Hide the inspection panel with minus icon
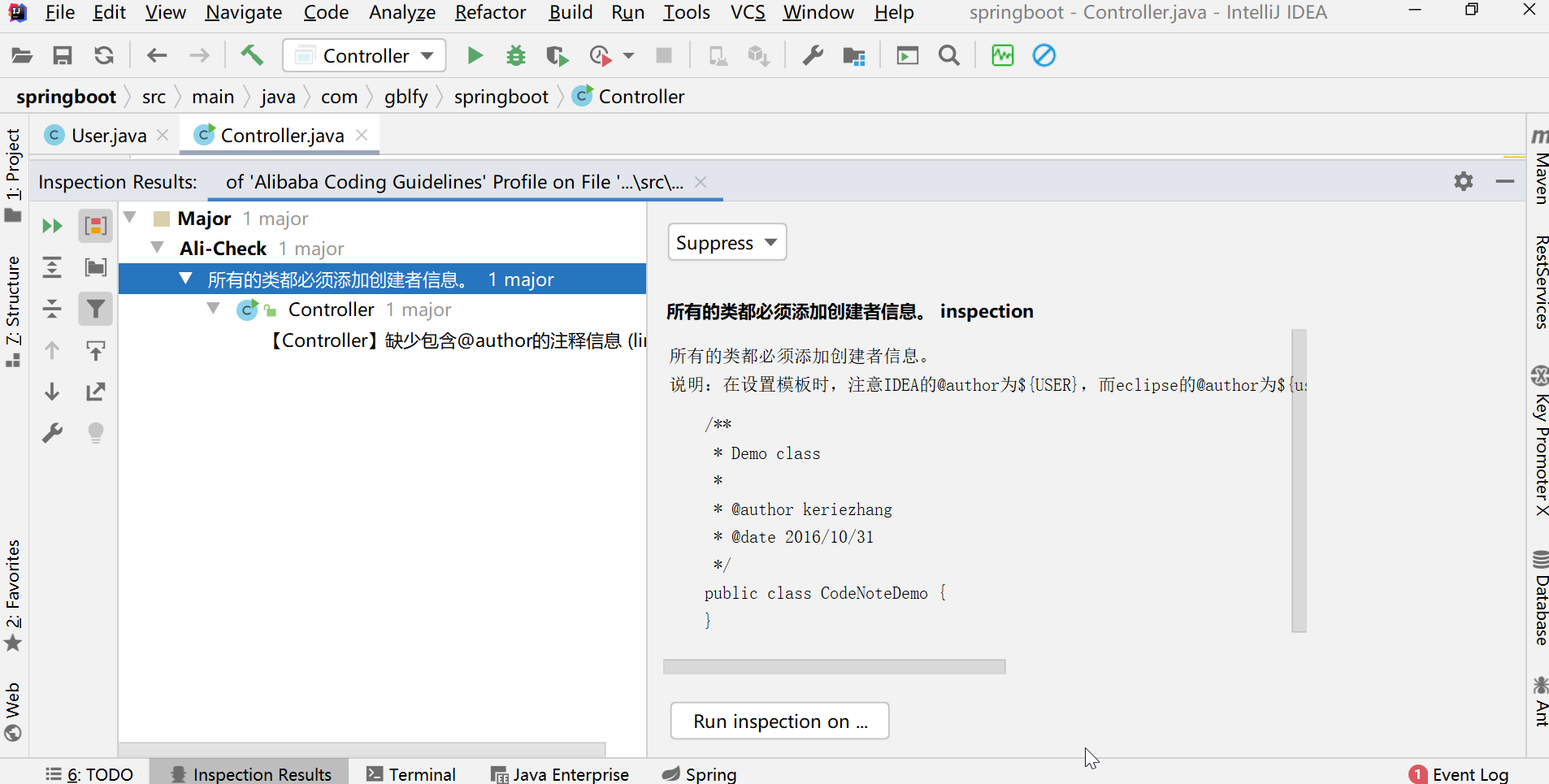Screen dimensions: 1549x784 coord(1505,181)
